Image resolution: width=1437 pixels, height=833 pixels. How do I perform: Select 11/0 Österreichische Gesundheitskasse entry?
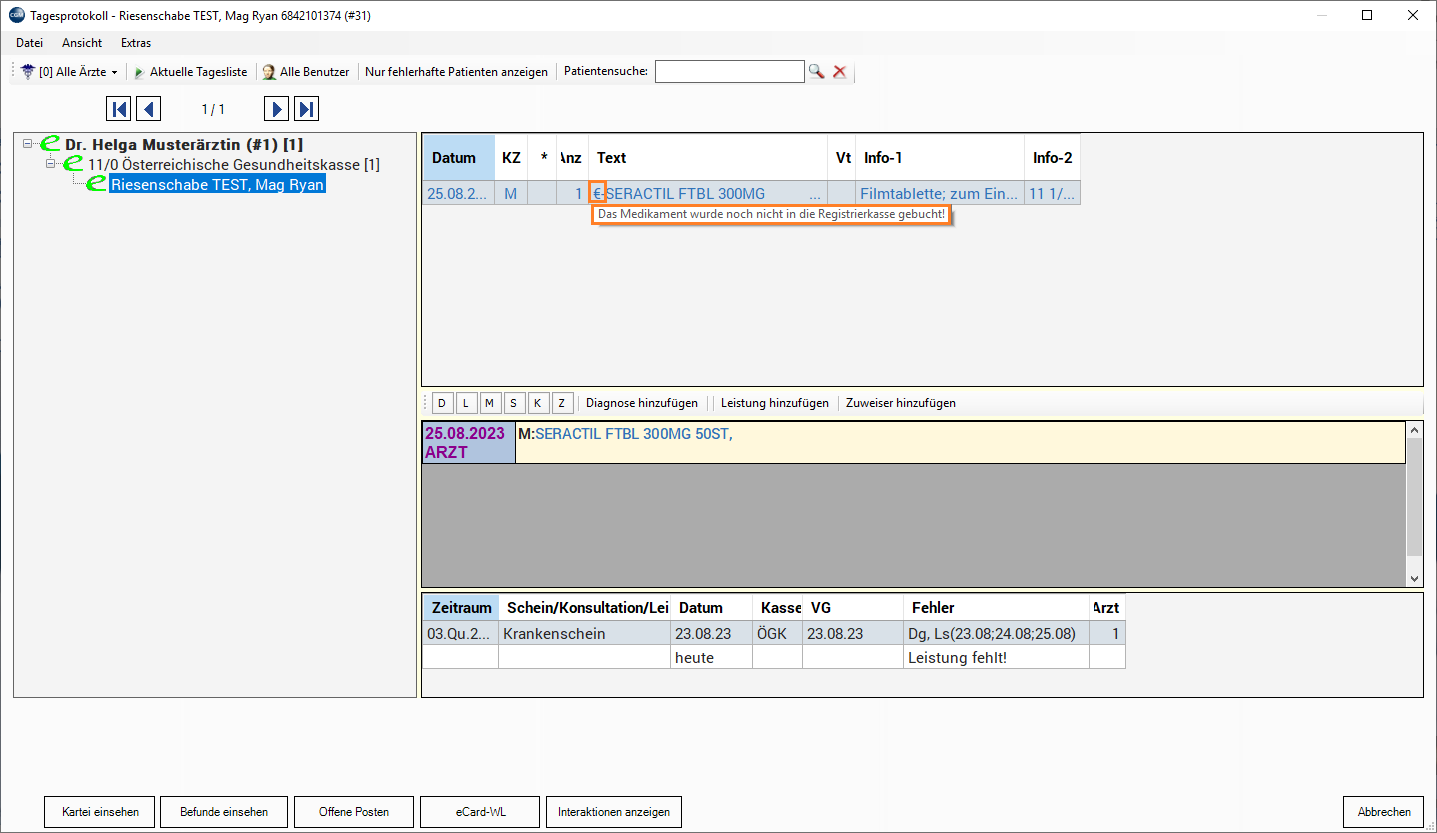coord(234,164)
